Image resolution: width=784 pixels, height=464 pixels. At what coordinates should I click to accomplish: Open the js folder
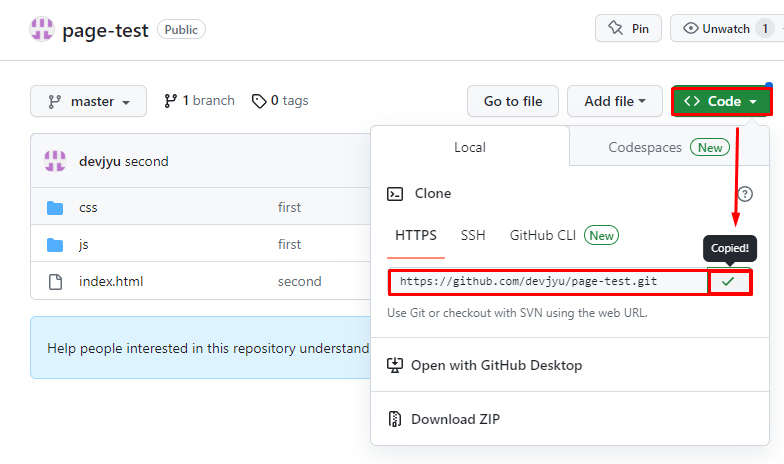pyautogui.click(x=84, y=244)
